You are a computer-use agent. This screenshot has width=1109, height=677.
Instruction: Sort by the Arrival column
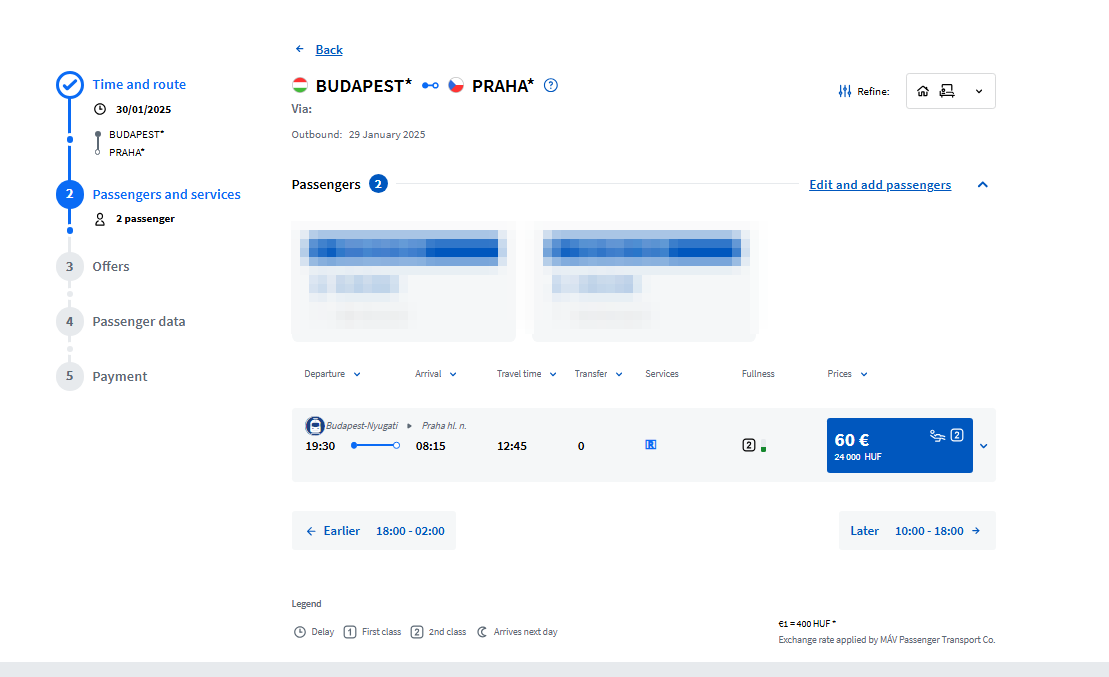pyautogui.click(x=436, y=374)
